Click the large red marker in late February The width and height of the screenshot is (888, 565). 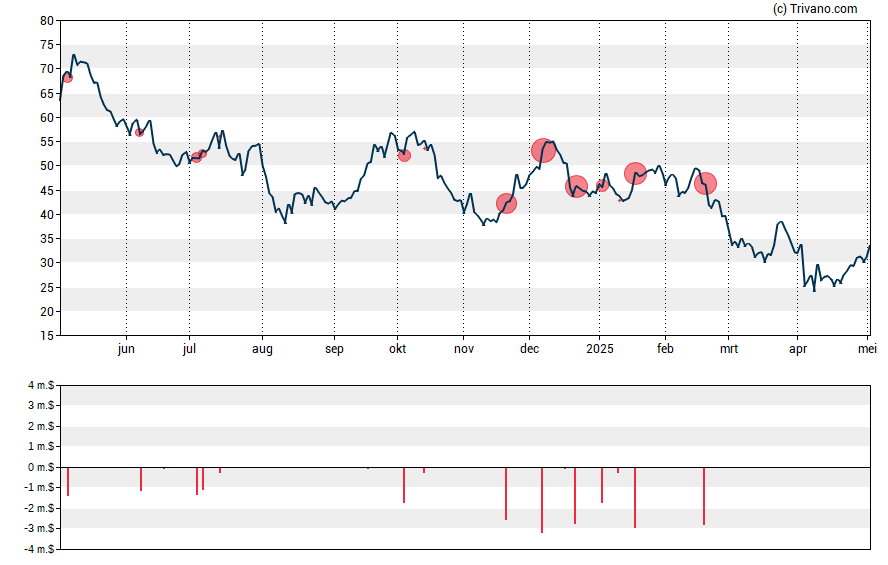[706, 183]
